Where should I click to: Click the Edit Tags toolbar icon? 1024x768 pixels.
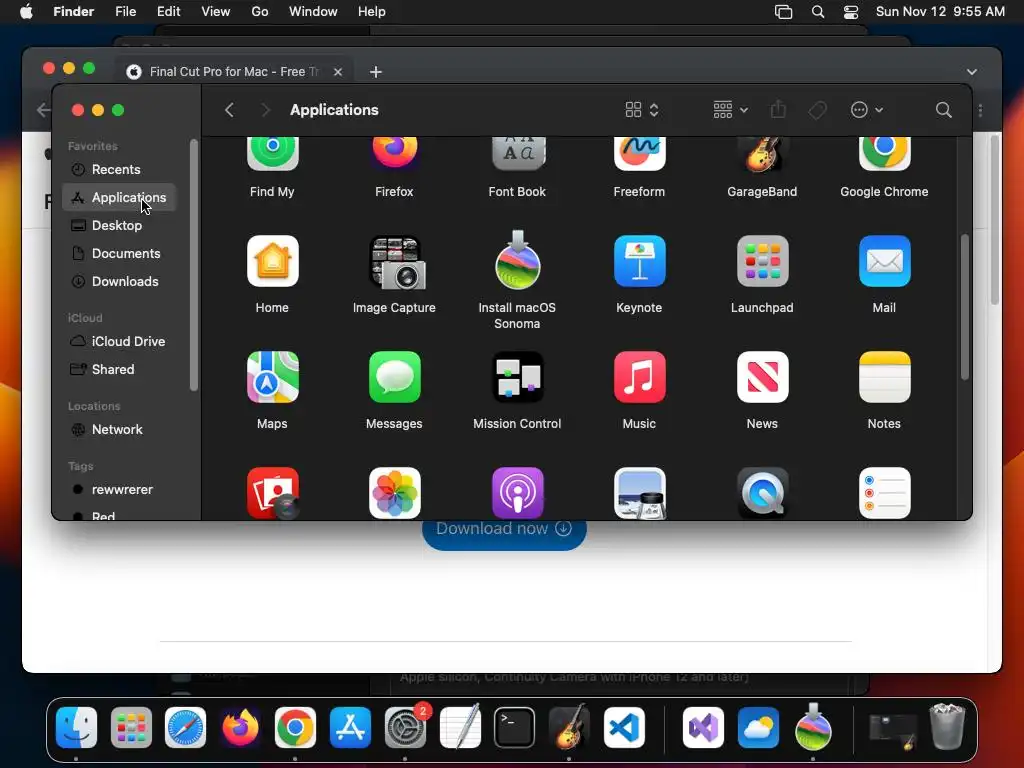tap(817, 110)
